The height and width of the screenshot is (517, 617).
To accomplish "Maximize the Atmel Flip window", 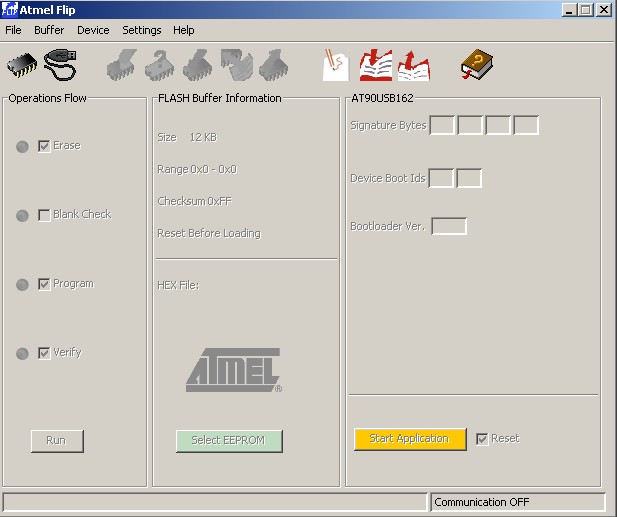I will click(586, 10).
